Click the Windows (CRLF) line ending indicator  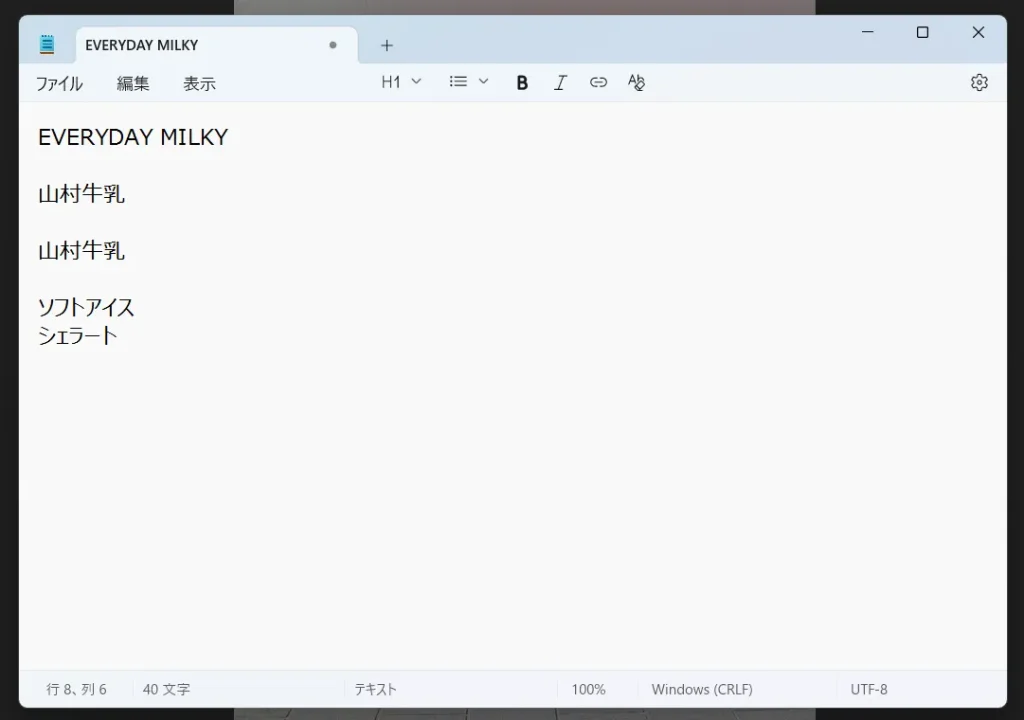click(x=702, y=689)
